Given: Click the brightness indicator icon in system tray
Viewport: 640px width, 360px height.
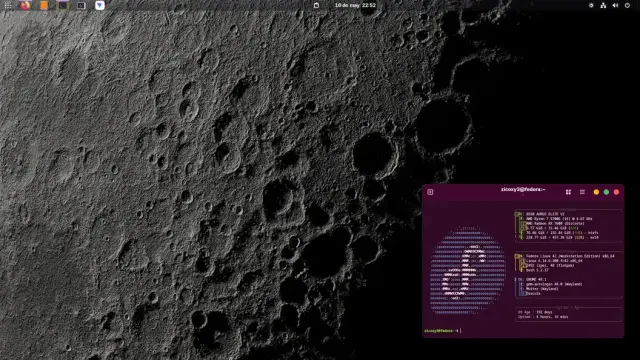Looking at the screenshot, I should pos(591,5).
